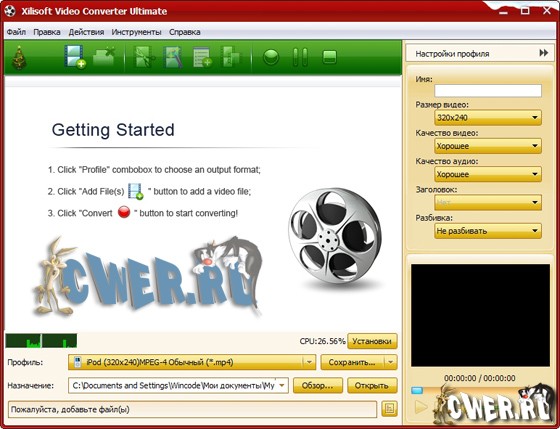Screen dimensions: 560x429
Task: Open the Инструменты menu
Action: [x=136, y=32]
